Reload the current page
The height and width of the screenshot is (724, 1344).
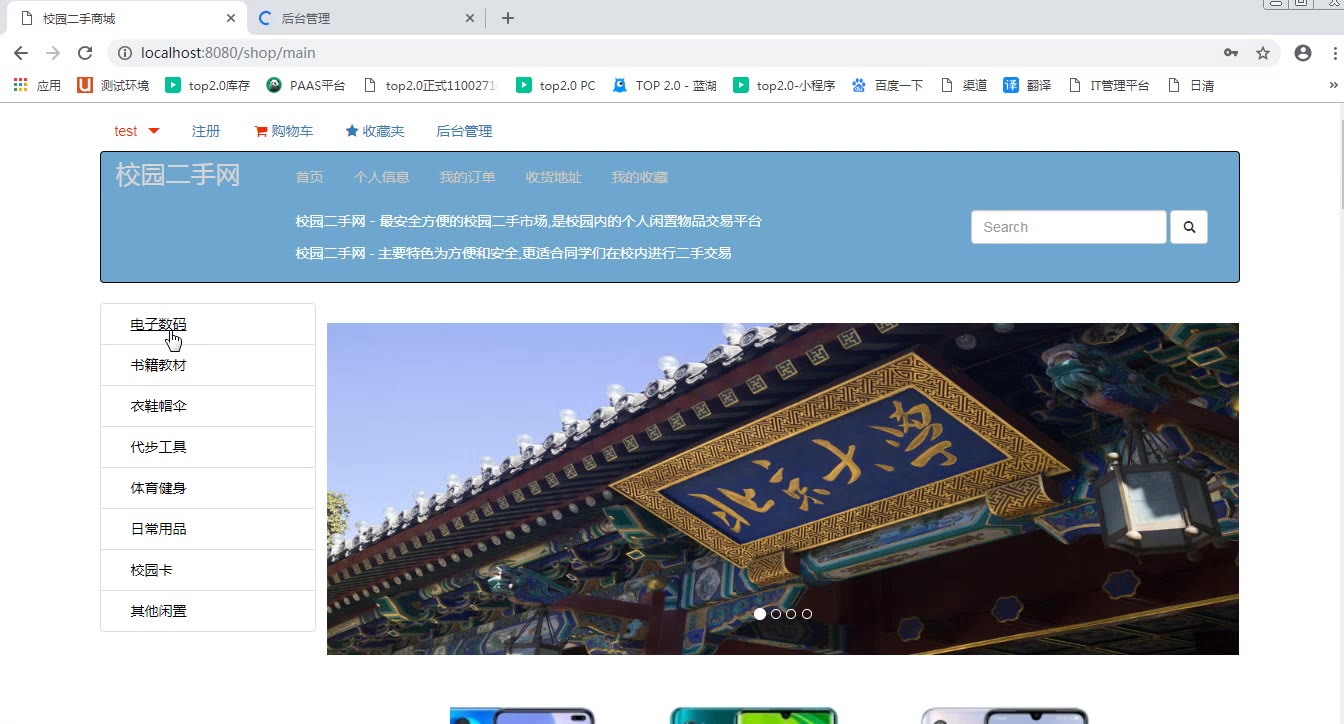point(85,53)
